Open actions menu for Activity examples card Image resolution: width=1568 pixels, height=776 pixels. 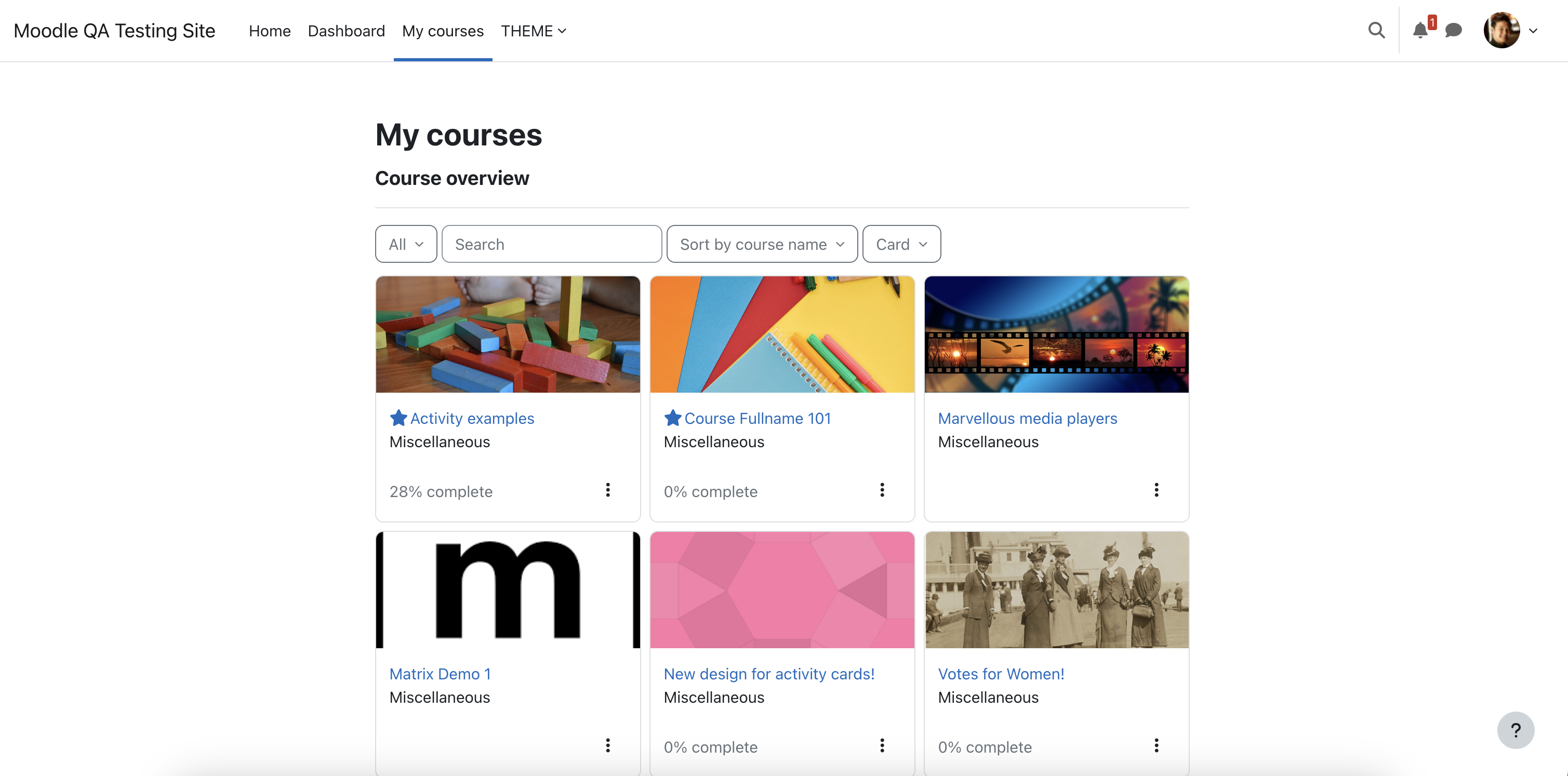pyautogui.click(x=607, y=490)
